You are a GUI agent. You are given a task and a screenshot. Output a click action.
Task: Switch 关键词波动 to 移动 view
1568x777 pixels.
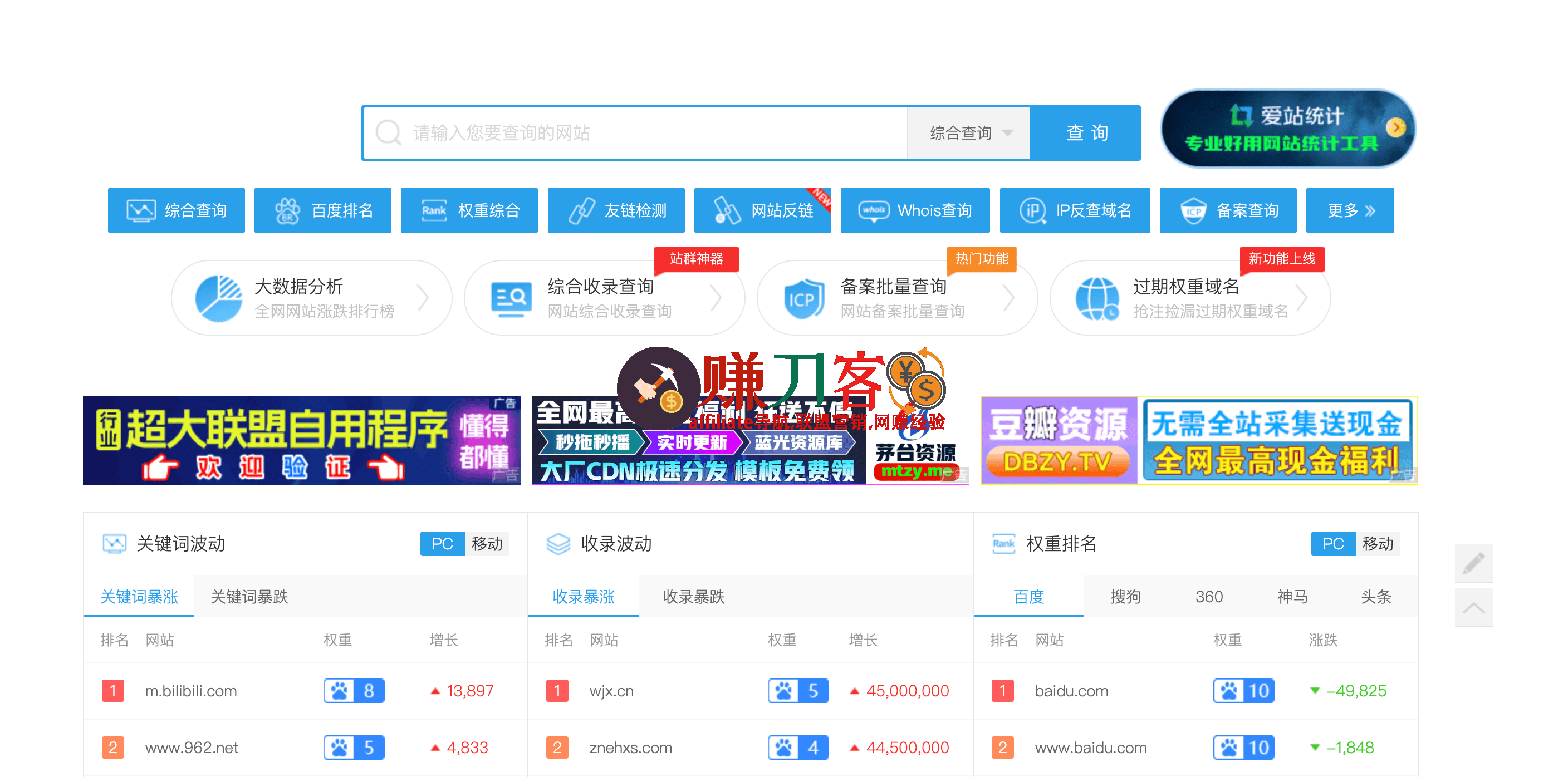pyautogui.click(x=488, y=544)
